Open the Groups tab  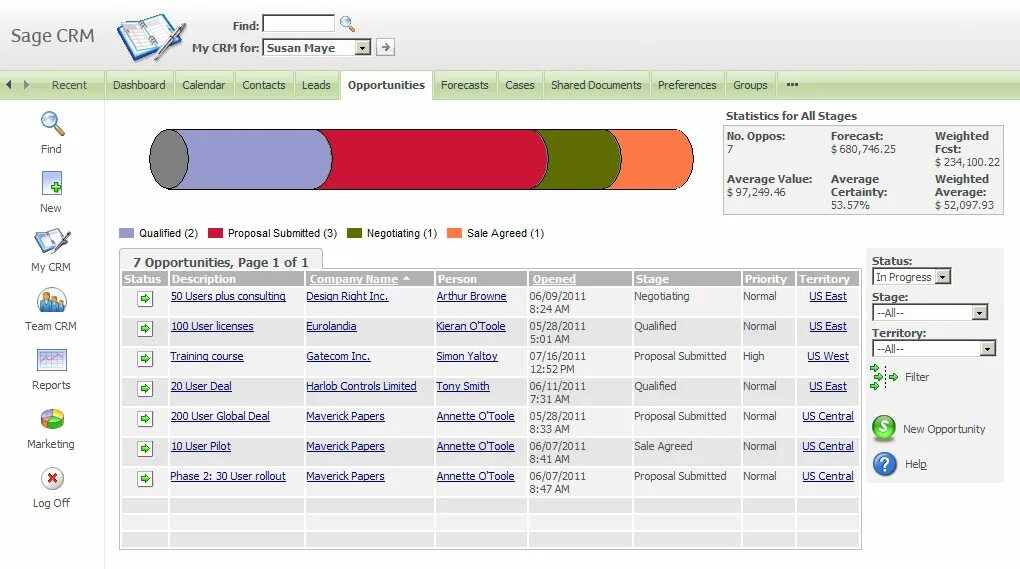750,85
